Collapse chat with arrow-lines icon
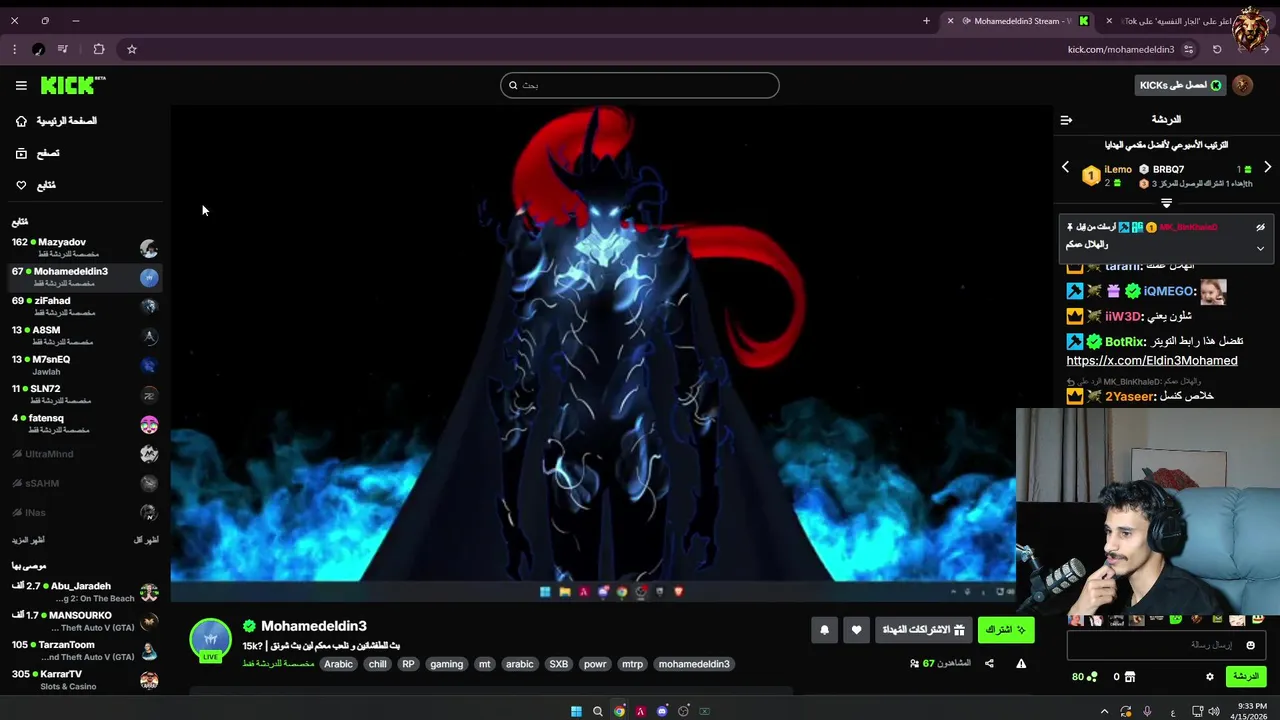Viewport: 1280px width, 720px height. pyautogui.click(x=1066, y=120)
